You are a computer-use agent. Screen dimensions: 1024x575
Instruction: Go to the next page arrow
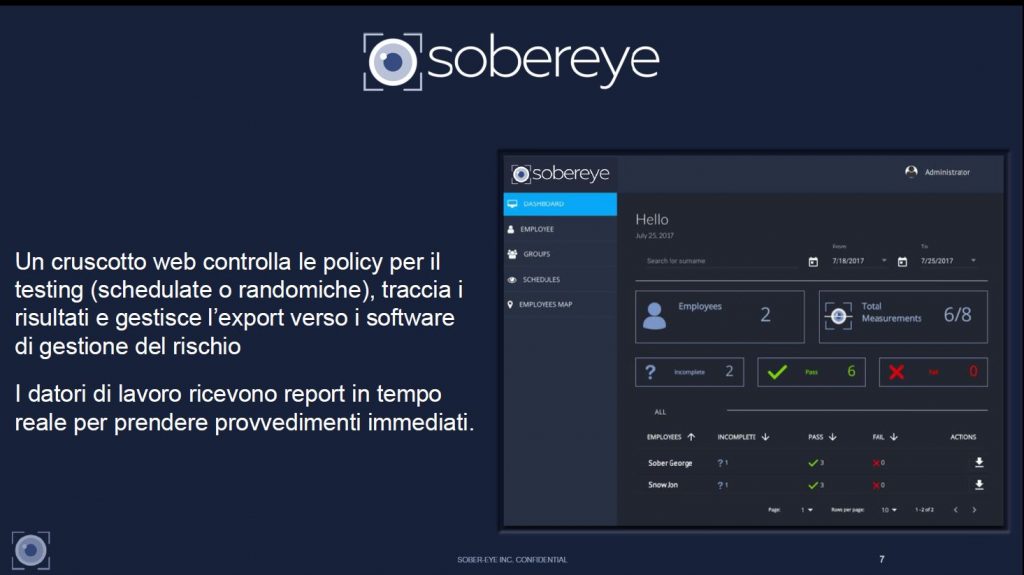pos(974,510)
